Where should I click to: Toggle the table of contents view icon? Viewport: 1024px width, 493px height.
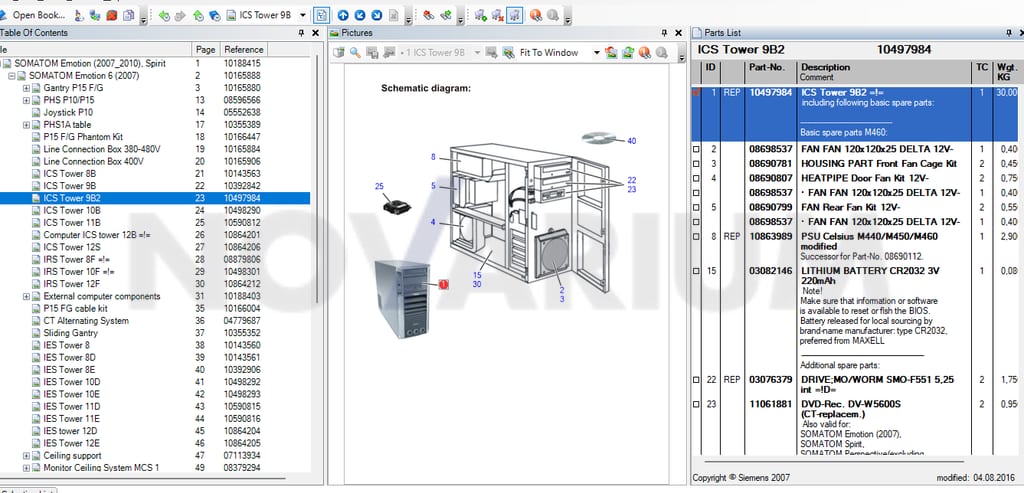[321, 15]
